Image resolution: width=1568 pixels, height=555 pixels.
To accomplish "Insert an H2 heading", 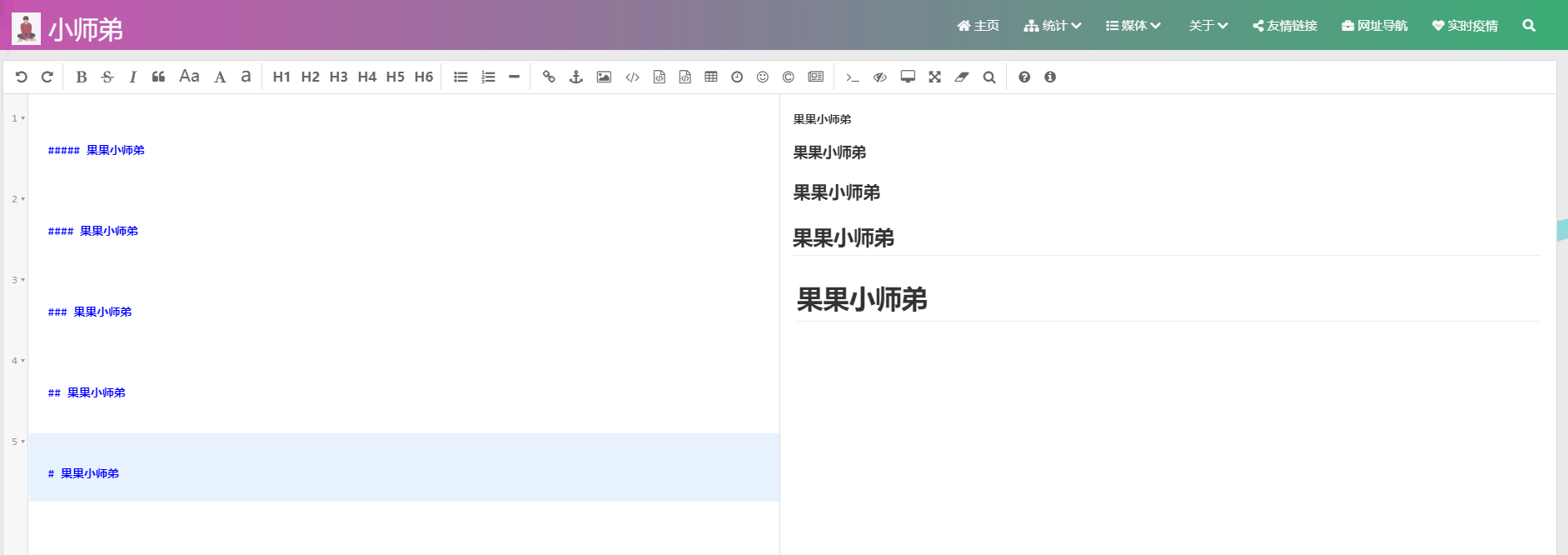I will pyautogui.click(x=310, y=77).
